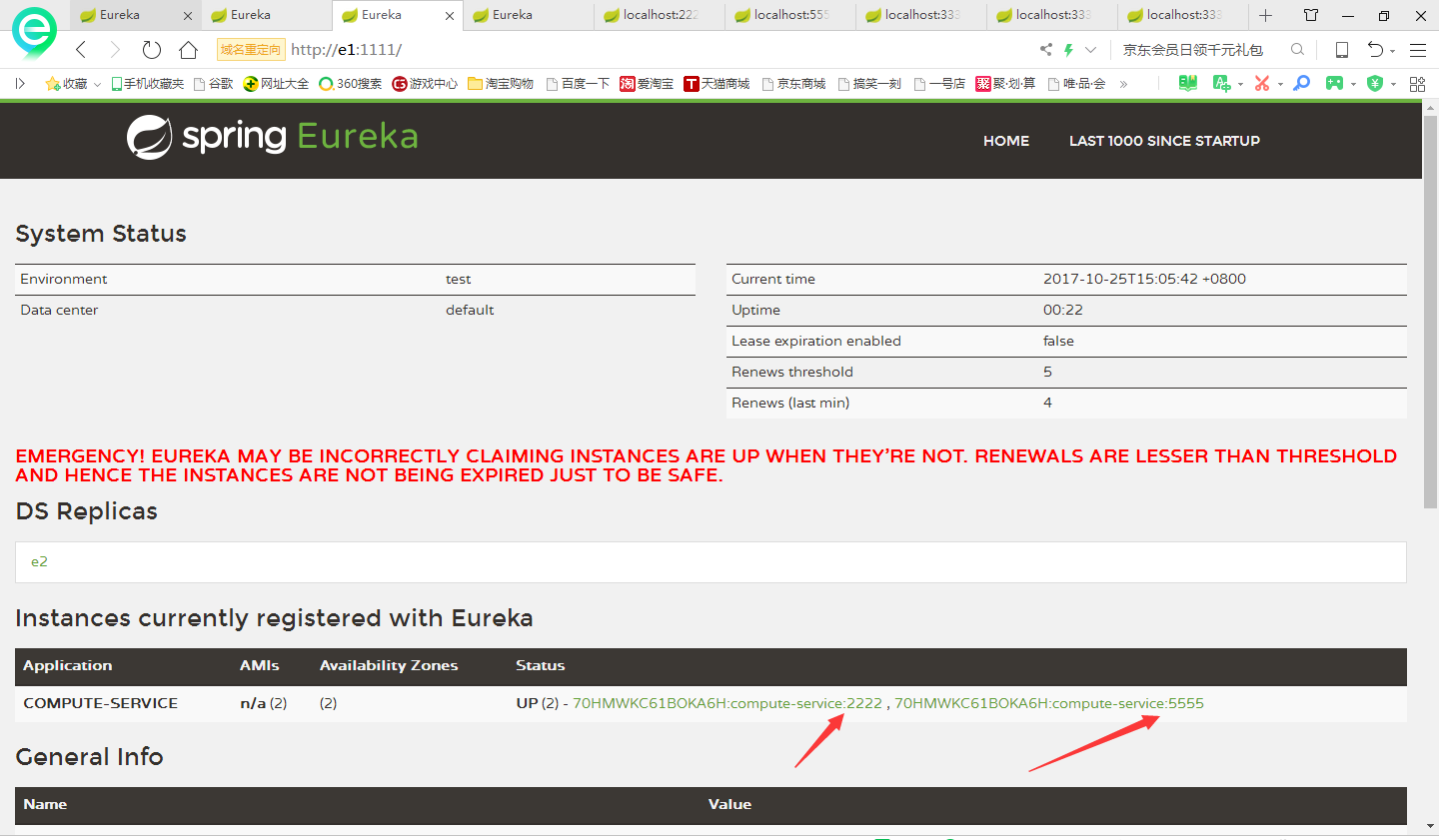The width and height of the screenshot is (1439, 840).
Task: Open the green reading-mode book extension
Action: (x=1187, y=84)
